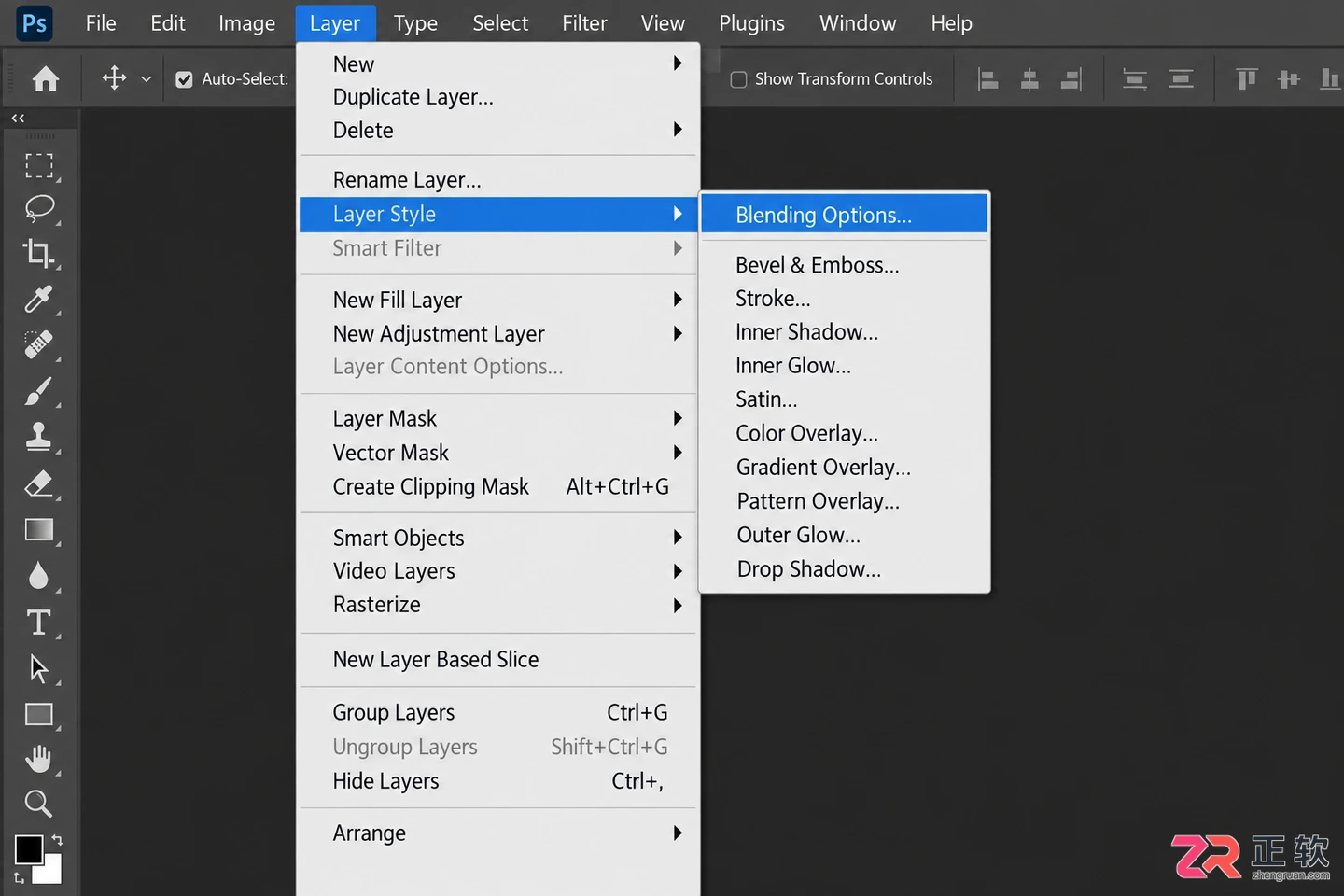This screenshot has height=896, width=1344.
Task: Collapse the tools panel double-arrow
Action: [x=18, y=119]
